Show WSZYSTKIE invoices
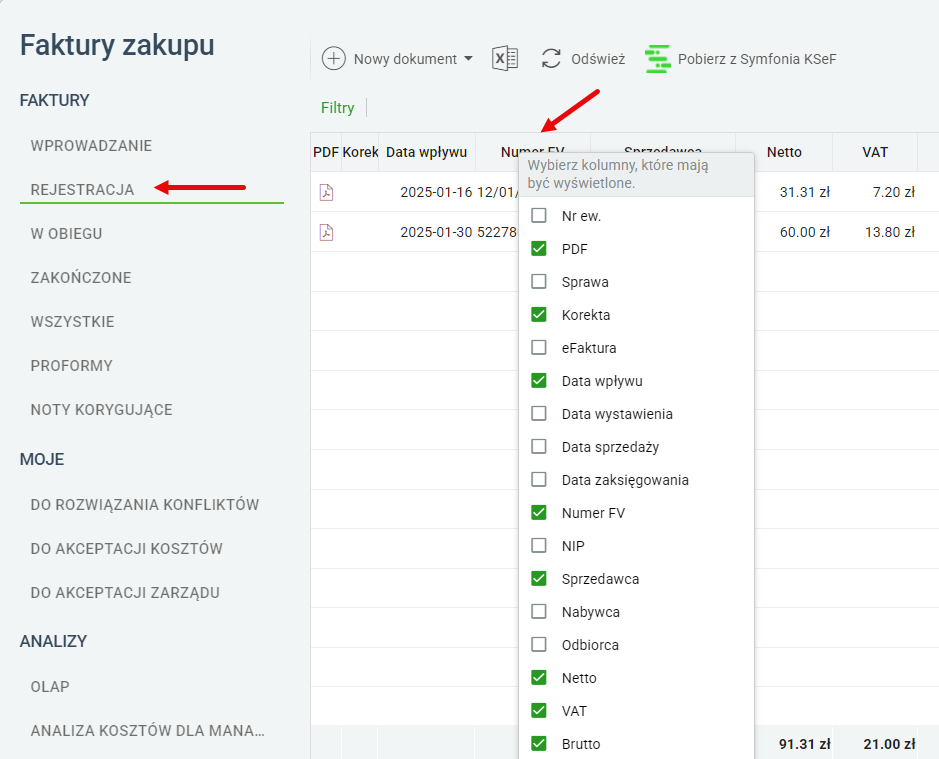939x759 pixels. click(x=72, y=322)
